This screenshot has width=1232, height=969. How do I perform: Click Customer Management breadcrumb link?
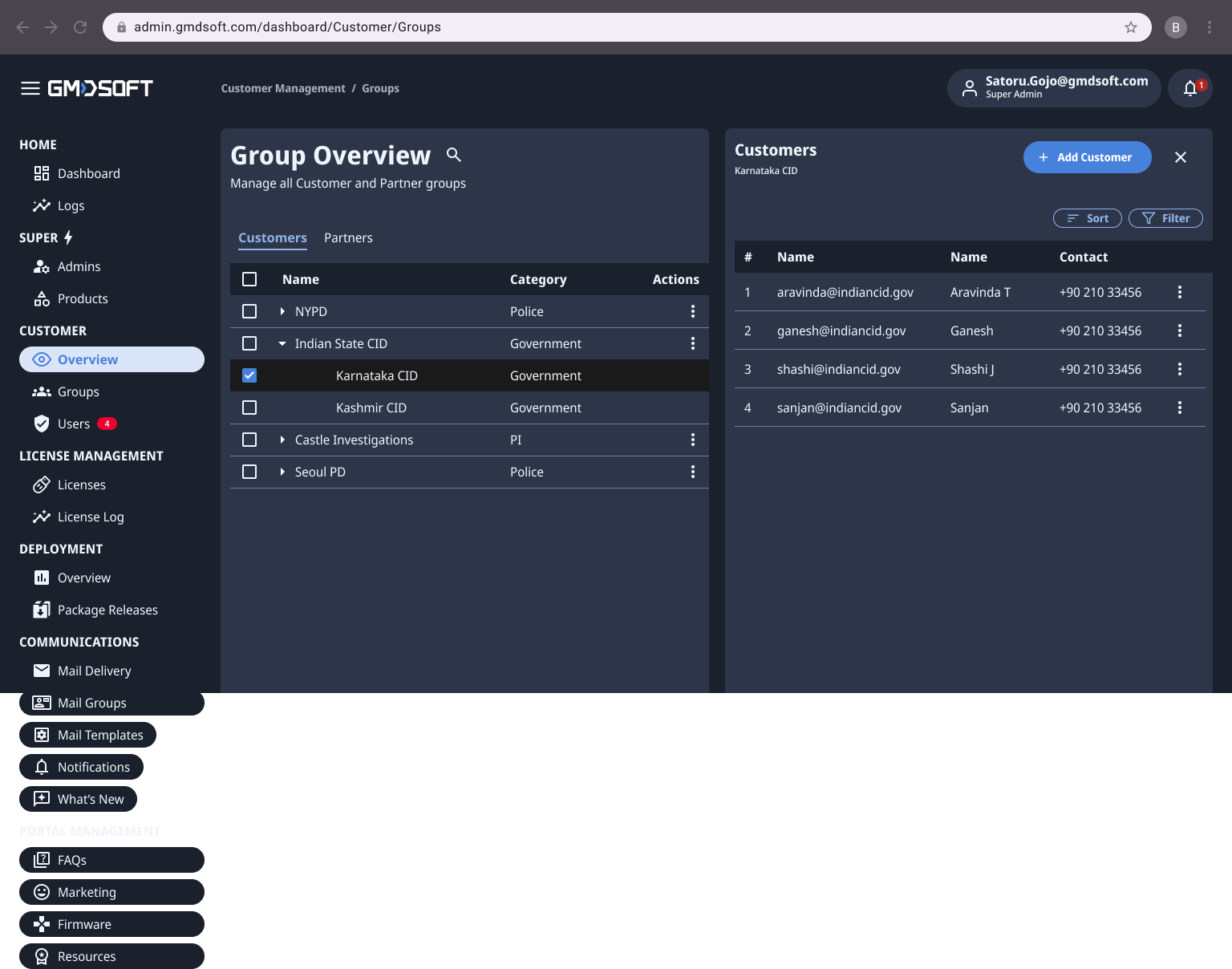(283, 88)
